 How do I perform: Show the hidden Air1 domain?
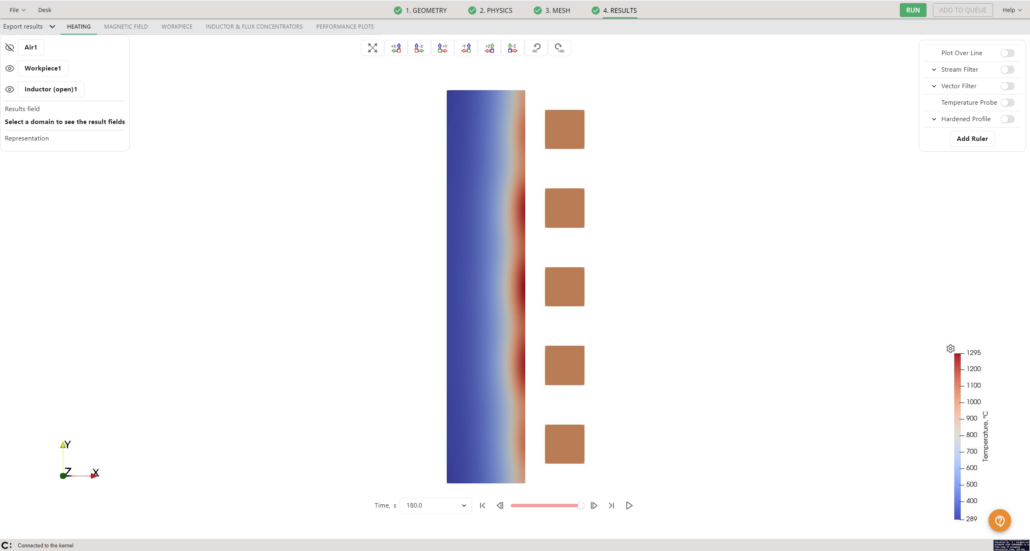coord(10,47)
